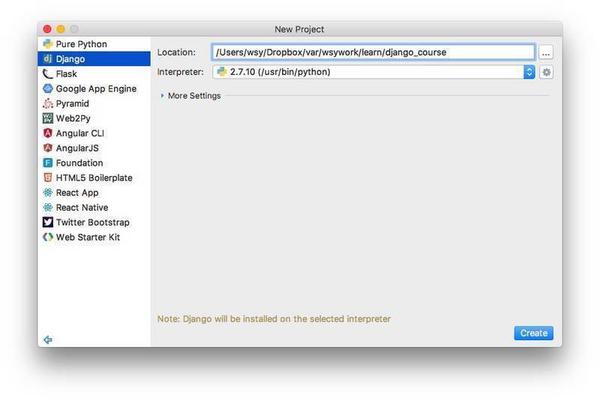Click the Web Starter Kit icon

[47, 237]
